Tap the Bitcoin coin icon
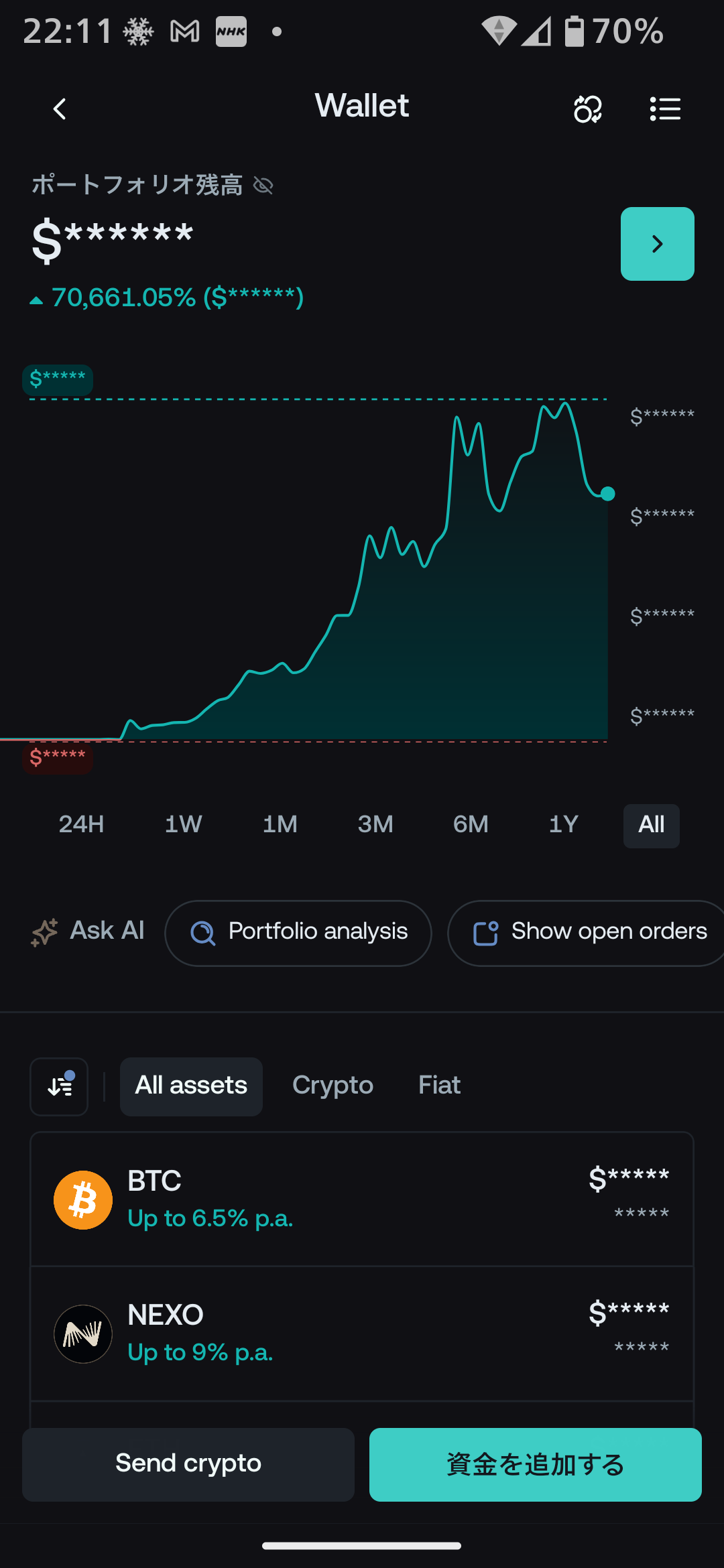 pyautogui.click(x=83, y=1199)
